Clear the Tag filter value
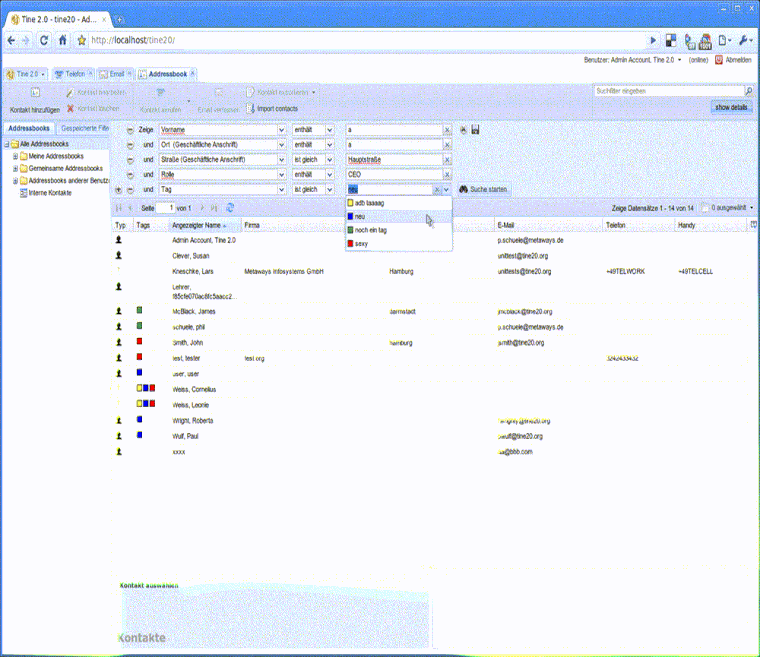 point(437,190)
